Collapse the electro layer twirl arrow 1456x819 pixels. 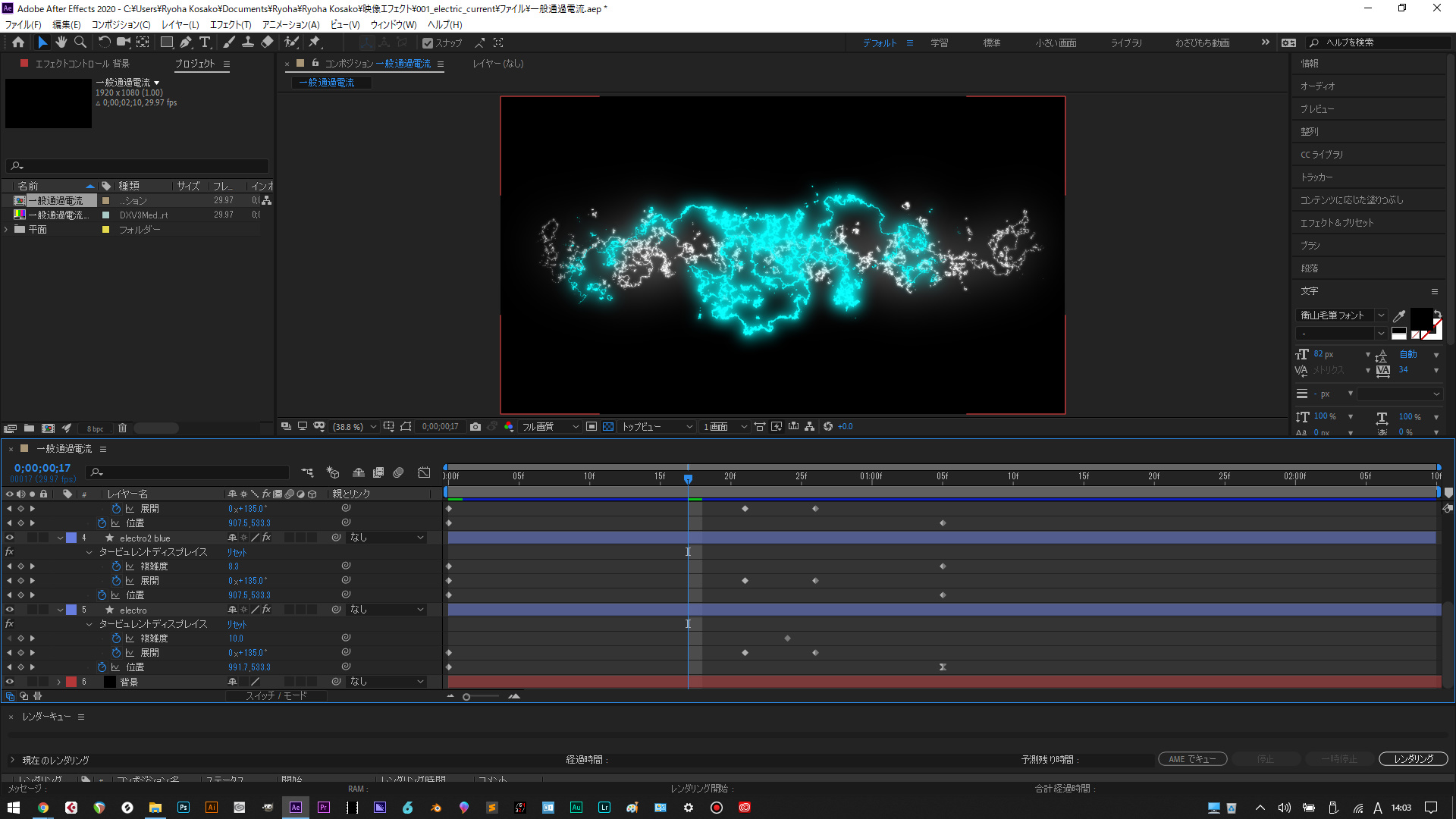point(60,610)
